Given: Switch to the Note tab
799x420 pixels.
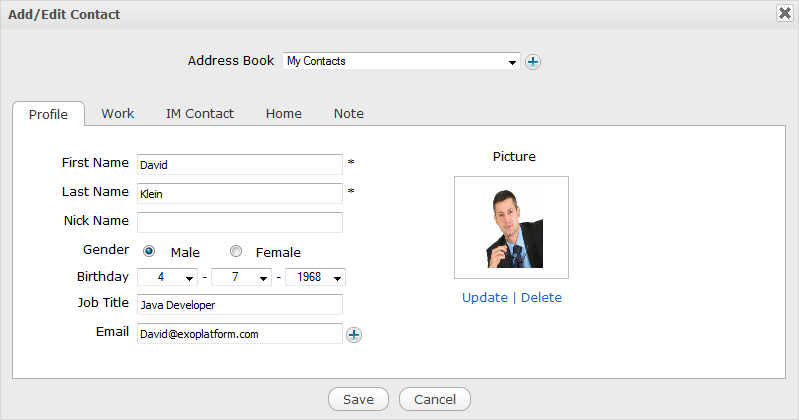Looking at the screenshot, I should tap(348, 114).
